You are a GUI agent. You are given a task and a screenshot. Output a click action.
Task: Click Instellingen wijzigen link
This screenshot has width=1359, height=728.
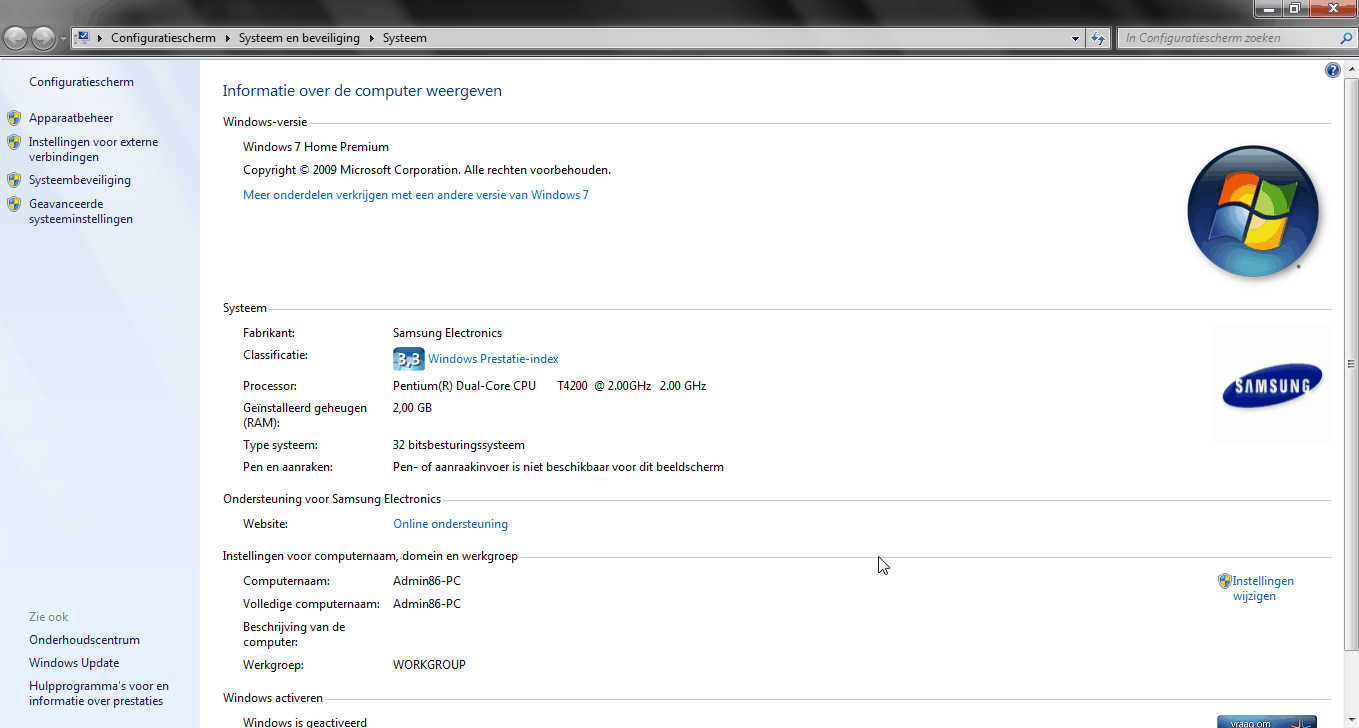click(1262, 588)
